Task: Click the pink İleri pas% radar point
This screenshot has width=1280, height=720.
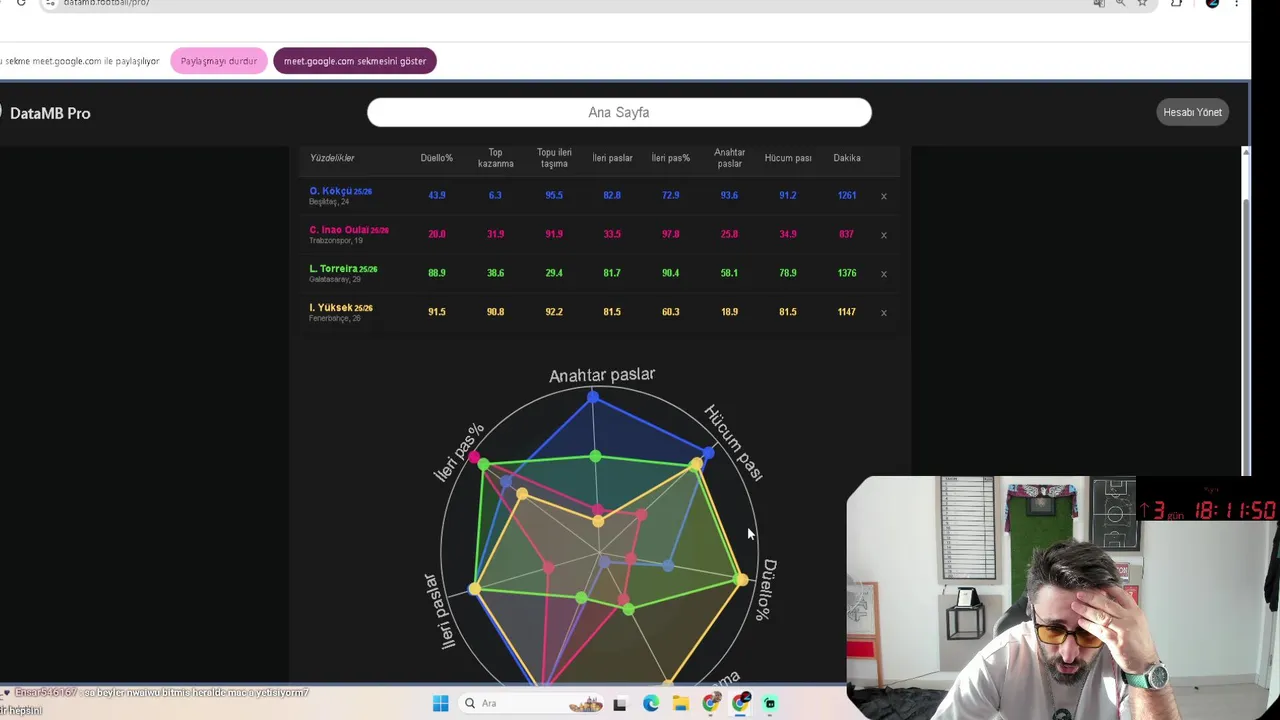Action: tap(474, 457)
